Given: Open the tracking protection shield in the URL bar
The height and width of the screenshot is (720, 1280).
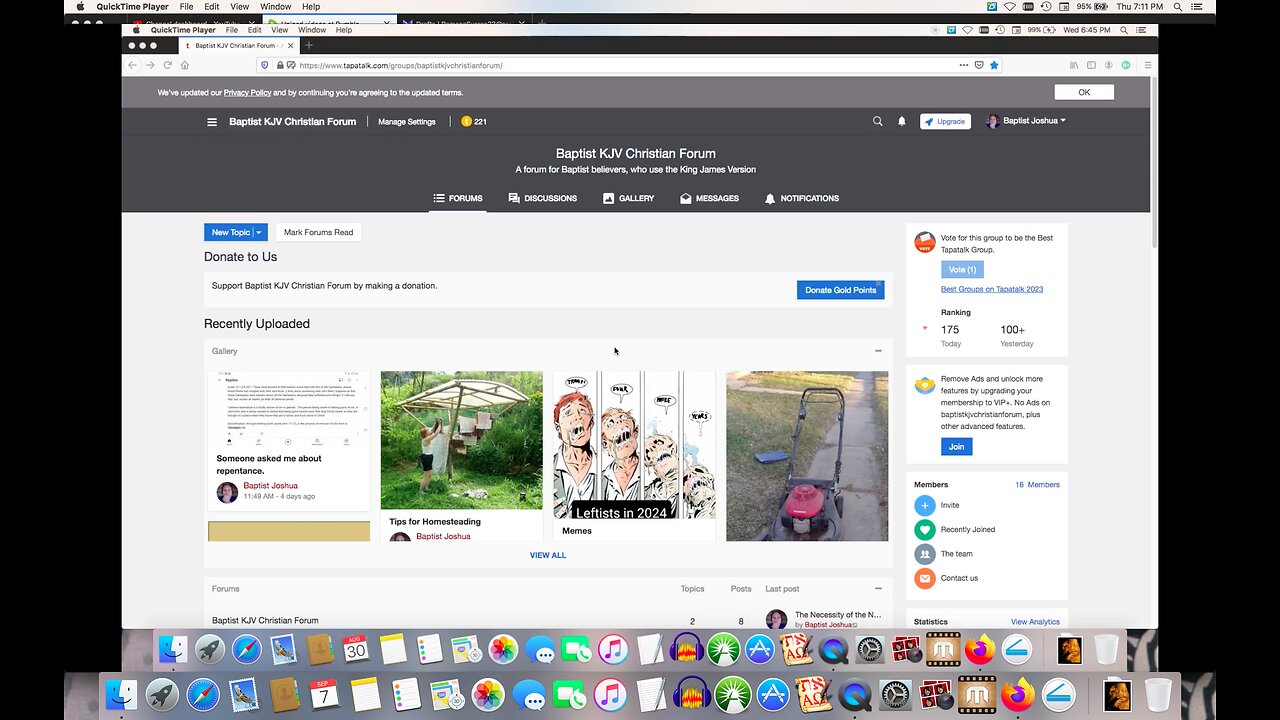Looking at the screenshot, I should (265, 65).
